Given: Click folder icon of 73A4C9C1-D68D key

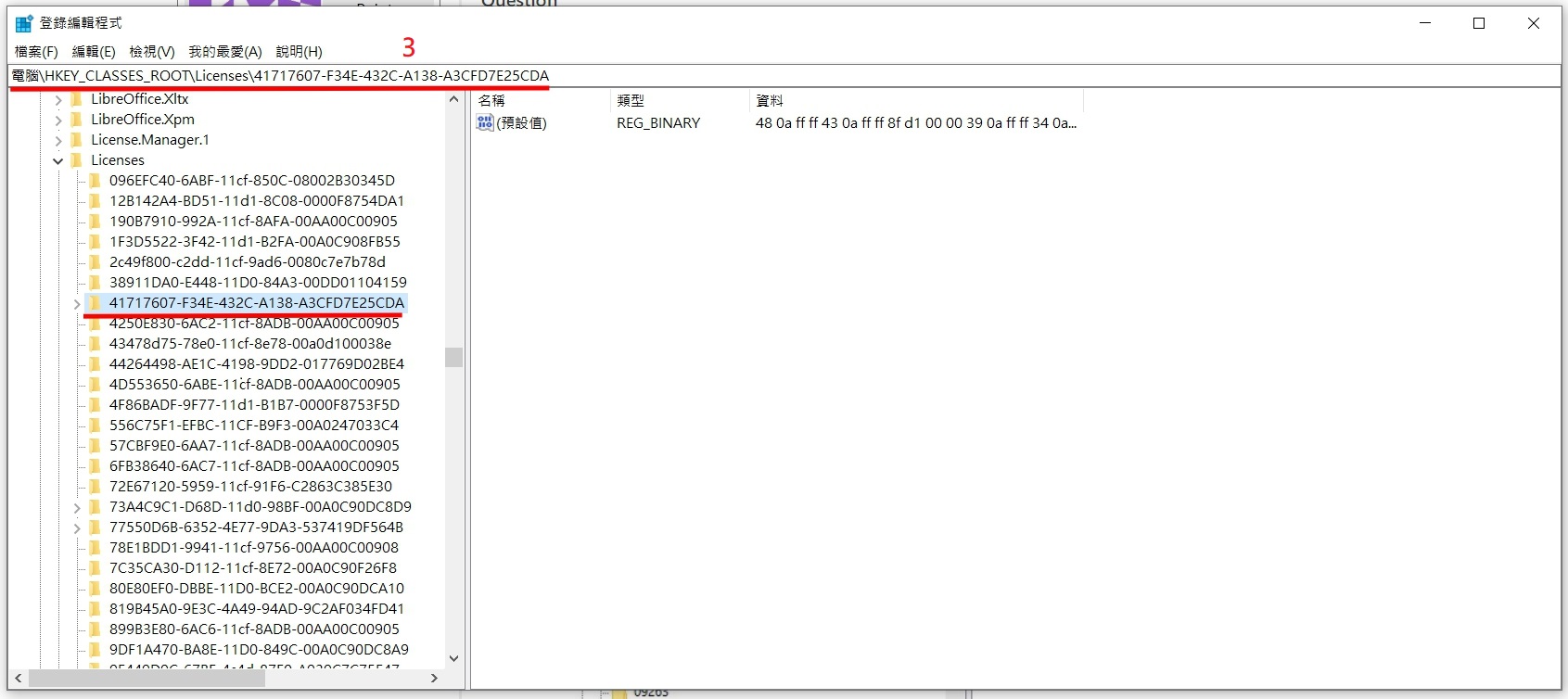Looking at the screenshot, I should (x=95, y=507).
